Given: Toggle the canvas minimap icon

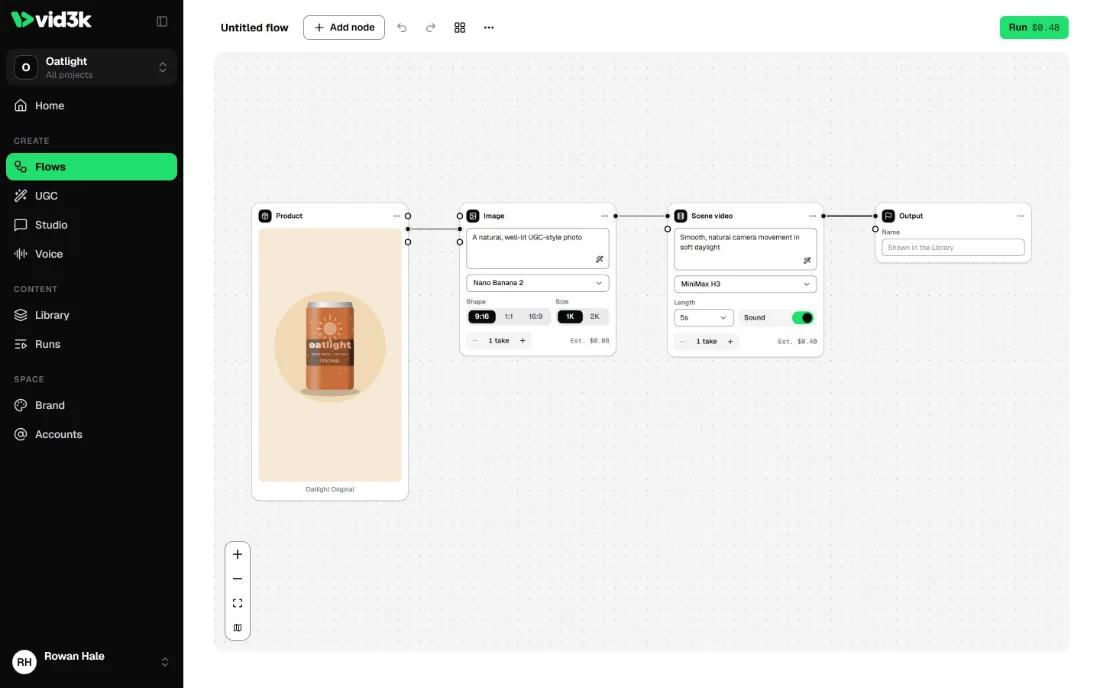Looking at the screenshot, I should (238, 628).
